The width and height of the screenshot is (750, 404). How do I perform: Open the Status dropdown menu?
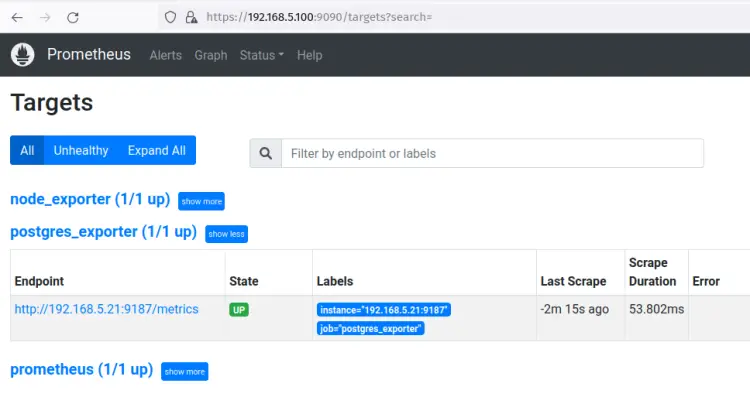point(261,55)
